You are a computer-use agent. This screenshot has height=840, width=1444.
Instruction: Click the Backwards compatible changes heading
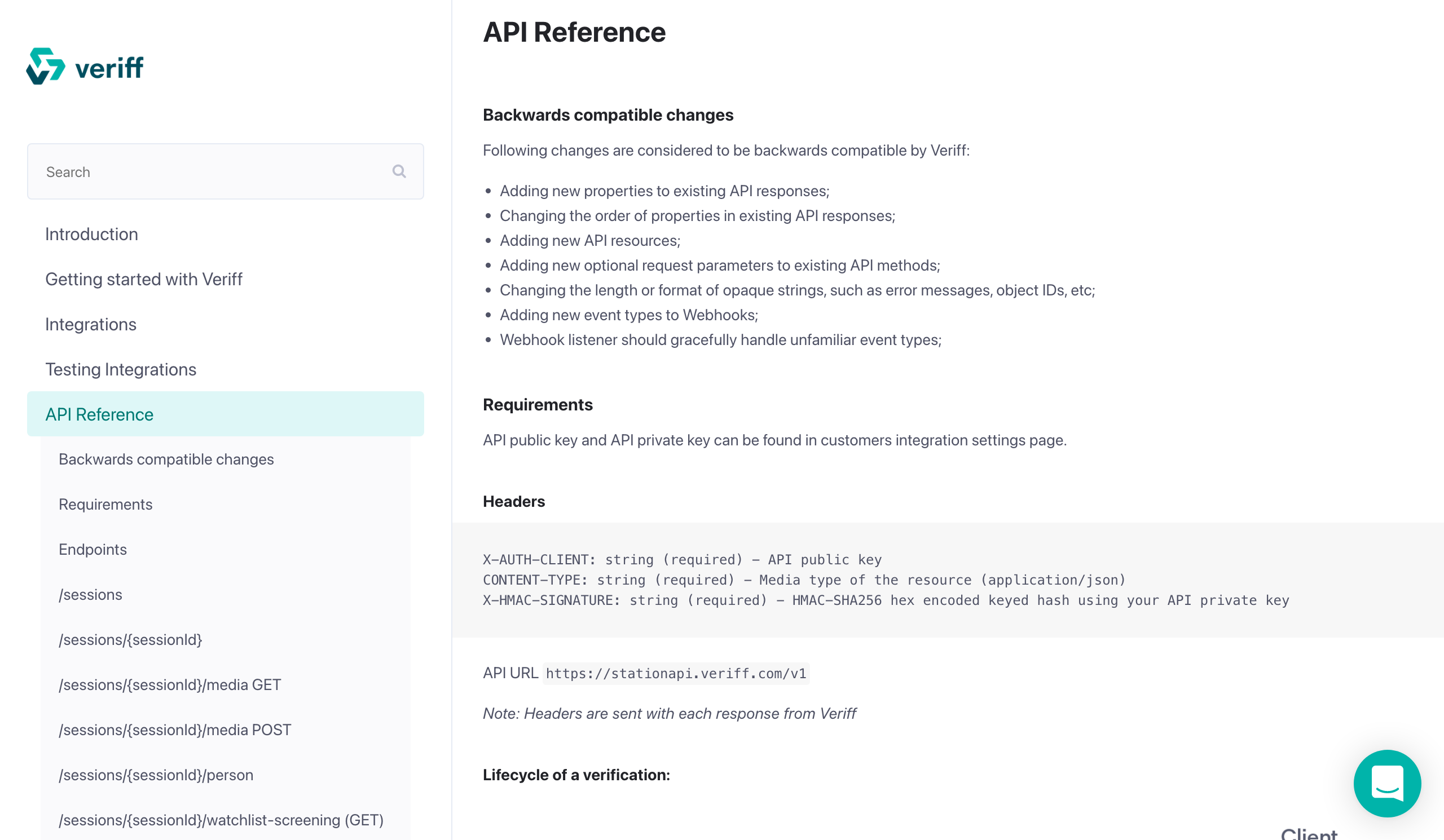(x=608, y=115)
